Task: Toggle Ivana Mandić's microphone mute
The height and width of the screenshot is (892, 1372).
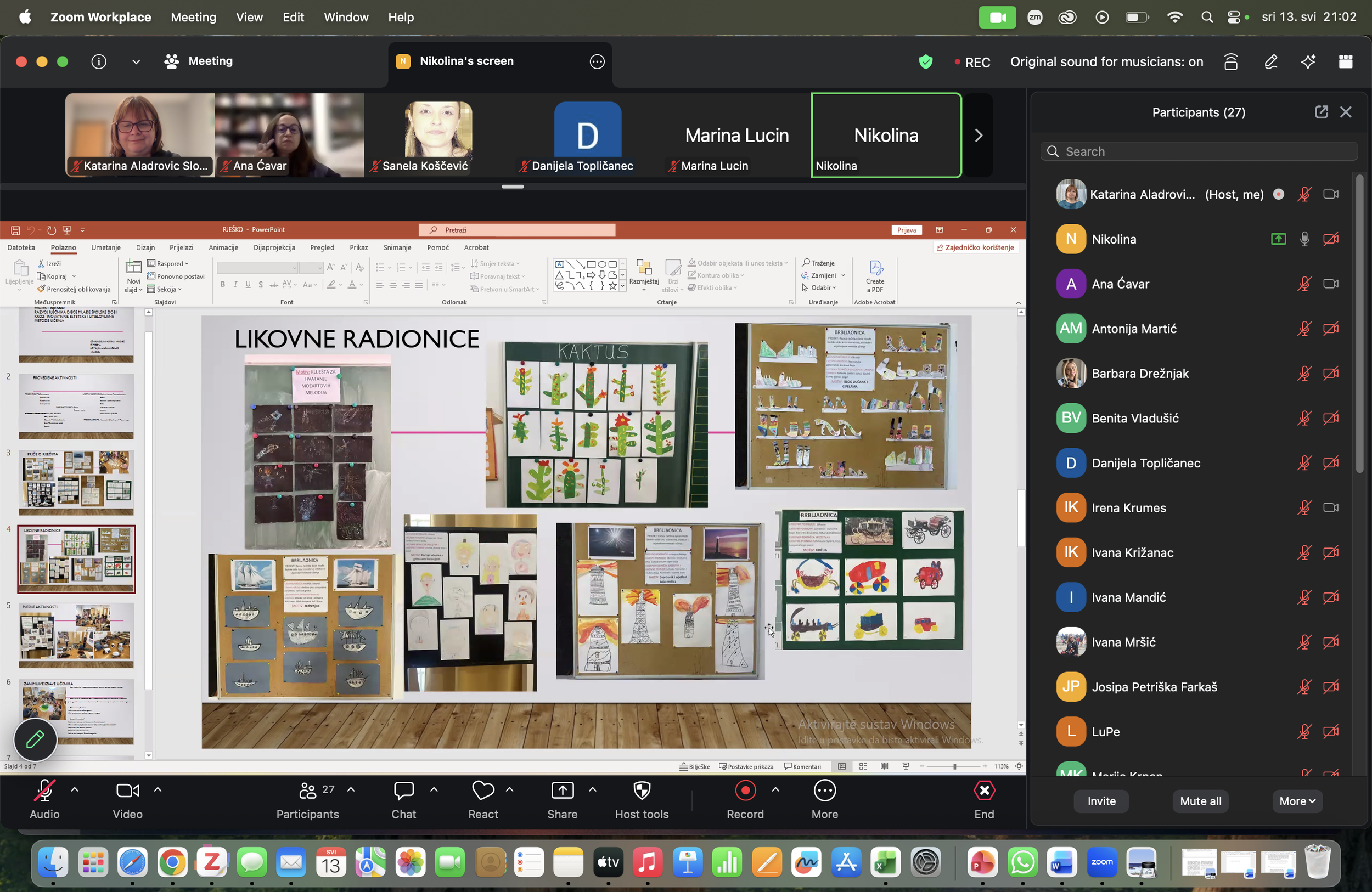Action: pos(1304,597)
